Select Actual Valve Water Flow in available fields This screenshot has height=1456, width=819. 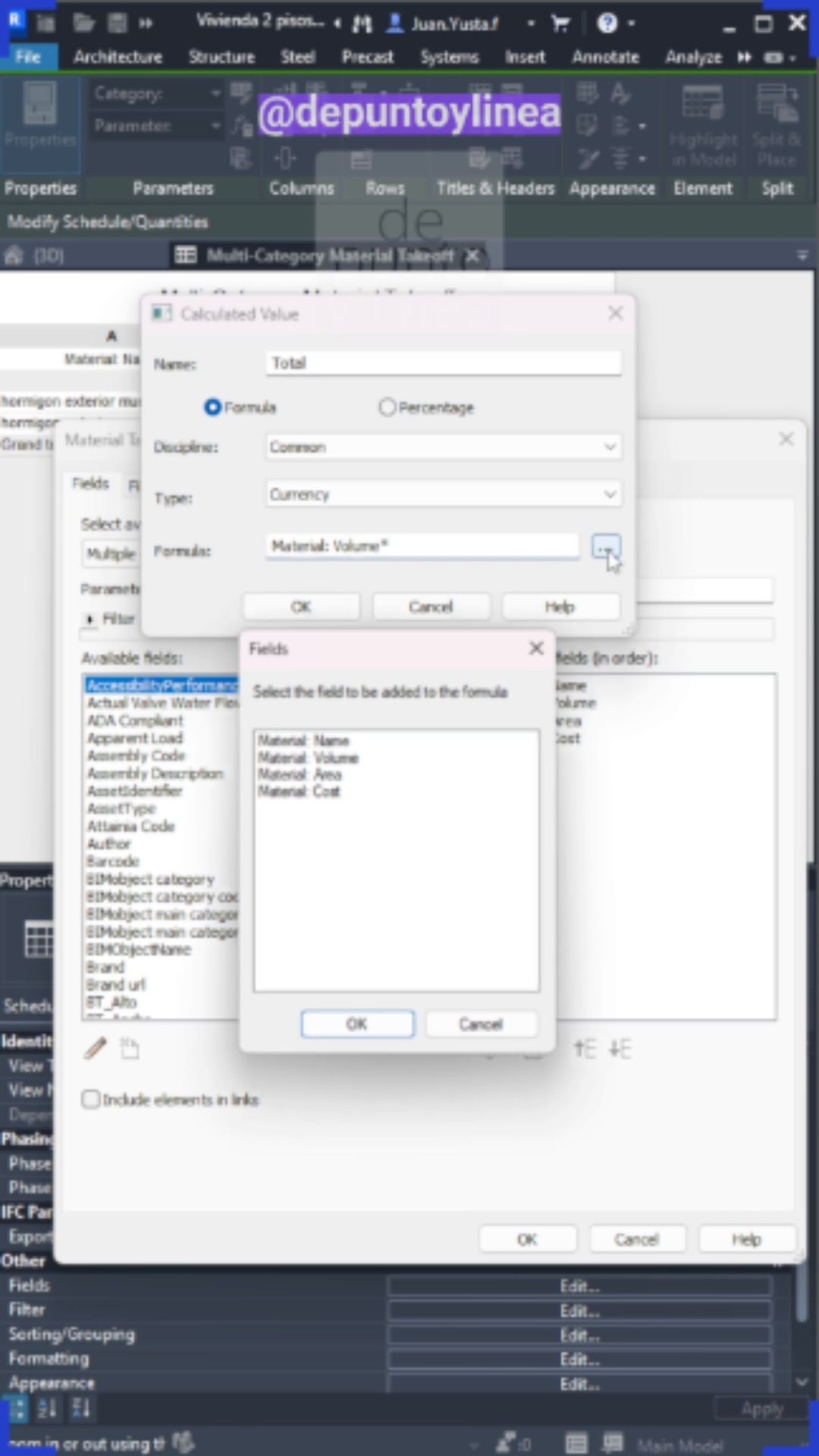coord(162,703)
